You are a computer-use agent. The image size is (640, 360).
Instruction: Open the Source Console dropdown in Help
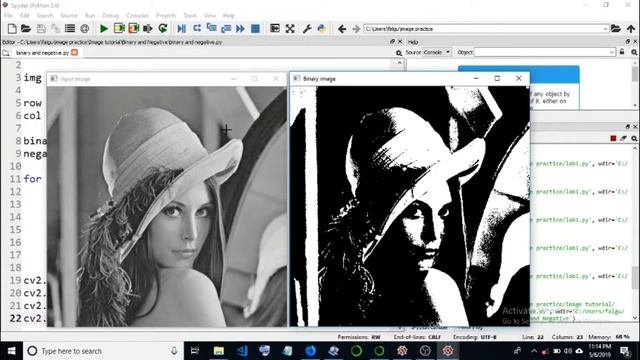[437, 52]
